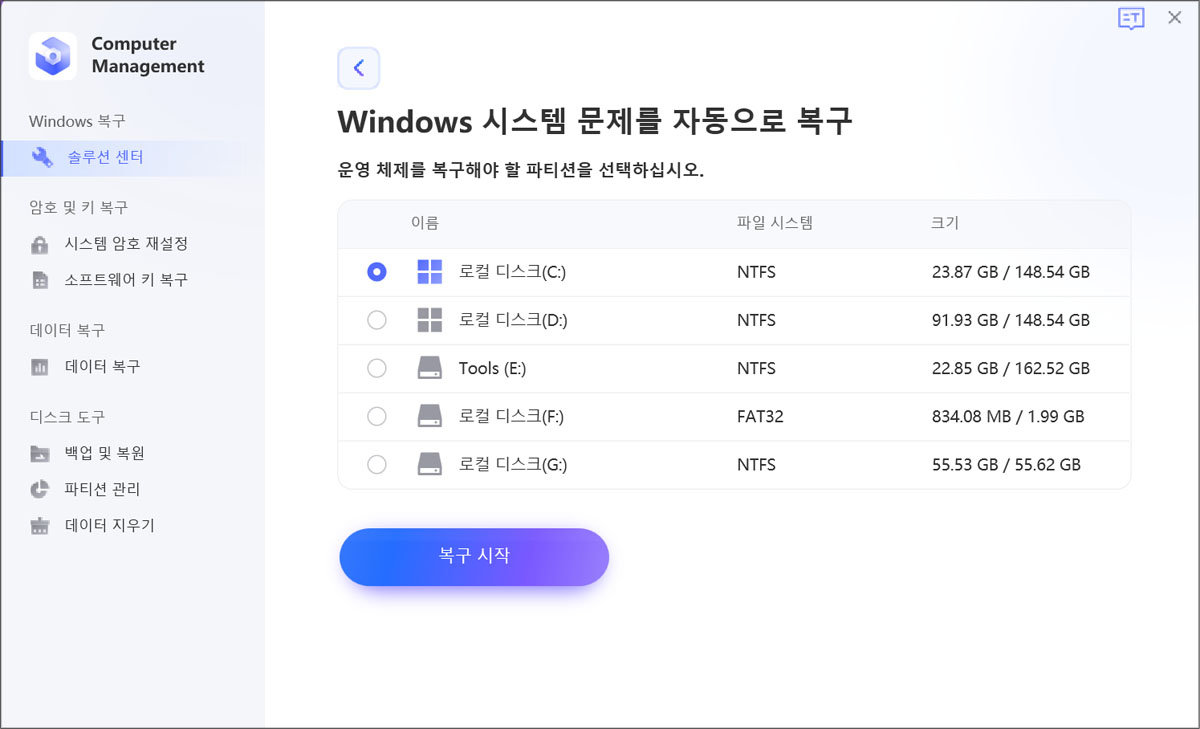This screenshot has width=1200, height=729.
Task: Click the backup icon next to 백업 및 복원
Action: click(39, 453)
